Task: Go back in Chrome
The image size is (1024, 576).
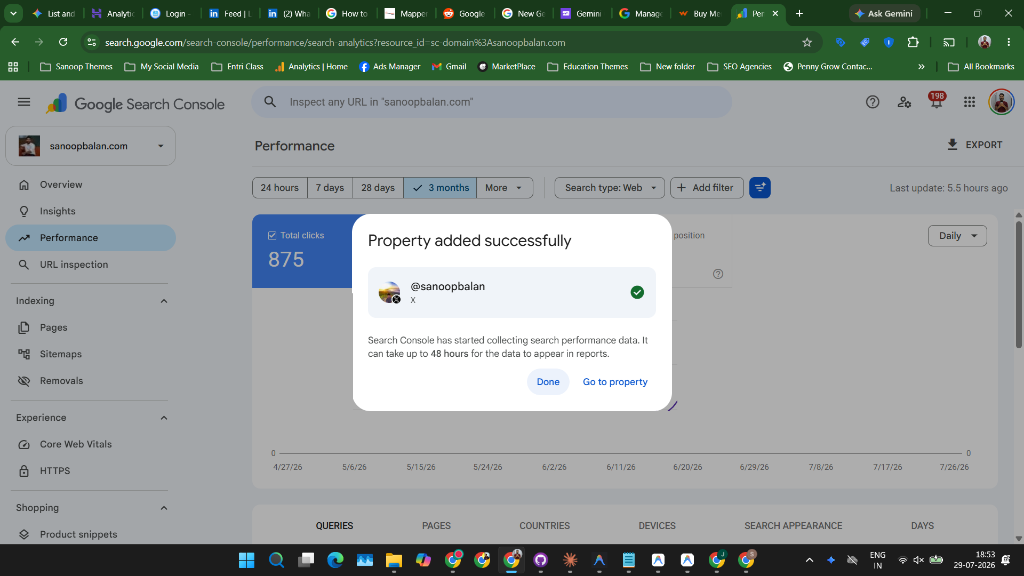Action: pos(15,42)
